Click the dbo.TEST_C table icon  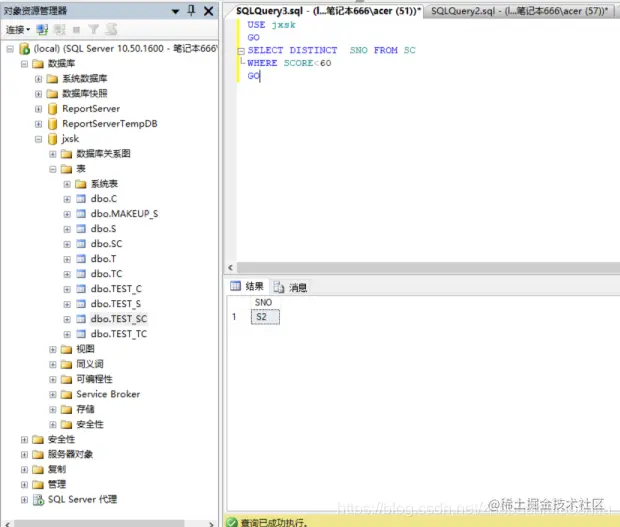tap(81, 289)
